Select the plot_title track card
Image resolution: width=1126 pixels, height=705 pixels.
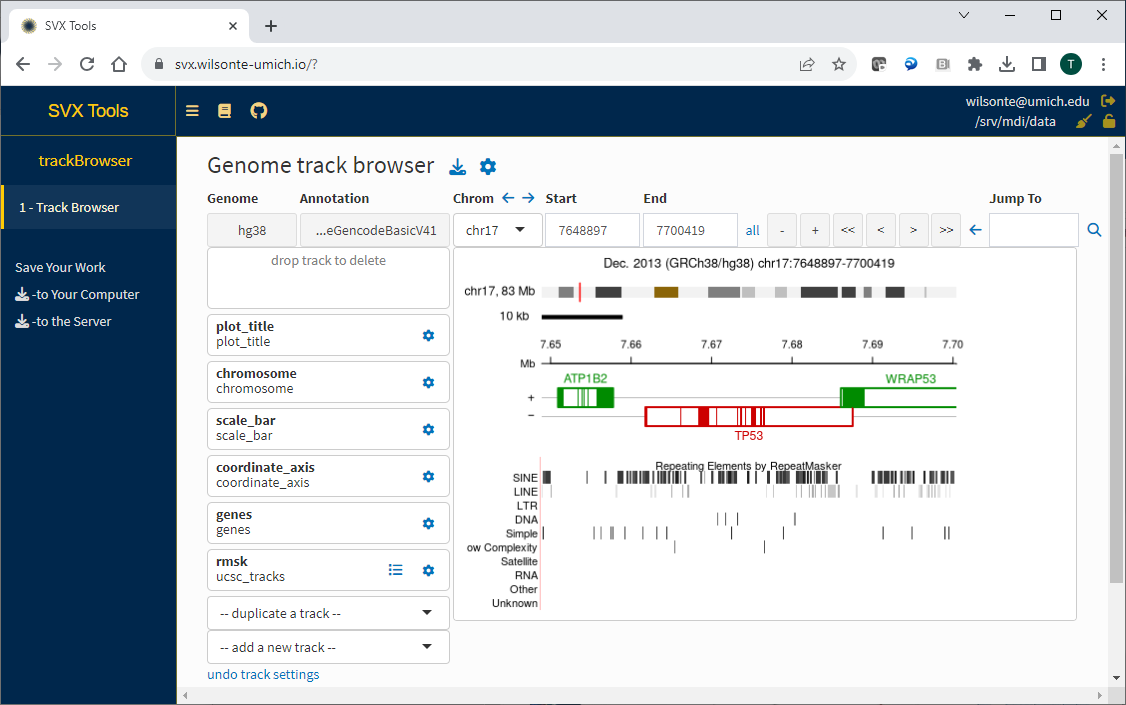pos(328,335)
